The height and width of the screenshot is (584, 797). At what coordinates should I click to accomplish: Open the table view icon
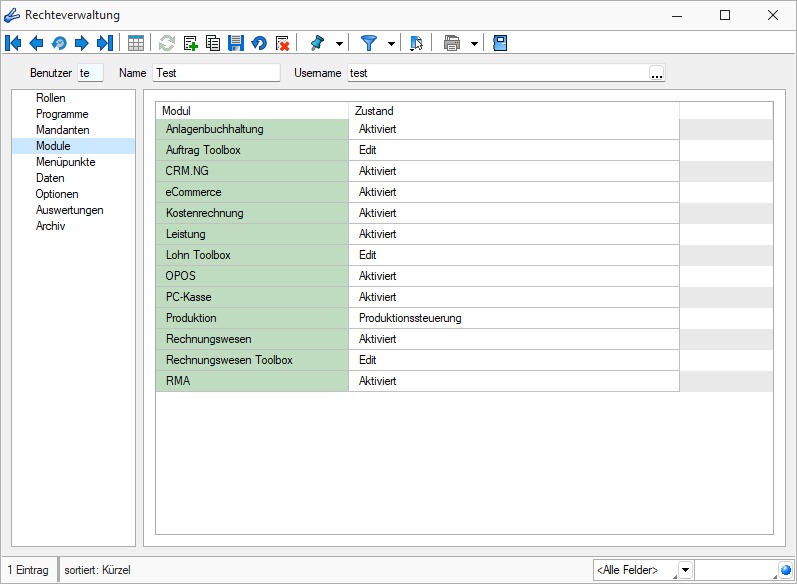[x=136, y=43]
